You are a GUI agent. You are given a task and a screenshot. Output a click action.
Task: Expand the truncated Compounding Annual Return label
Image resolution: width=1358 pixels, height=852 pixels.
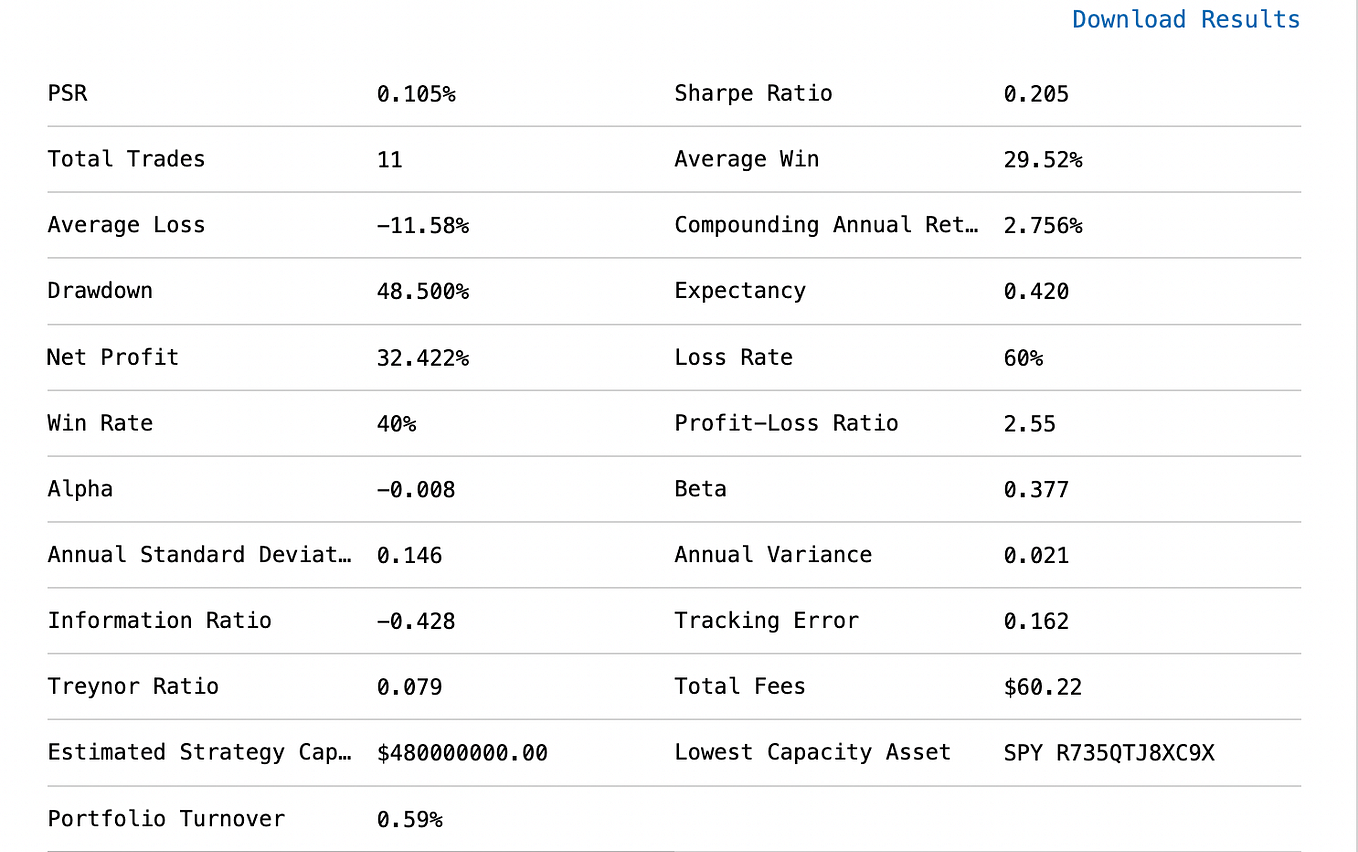[x=827, y=225]
